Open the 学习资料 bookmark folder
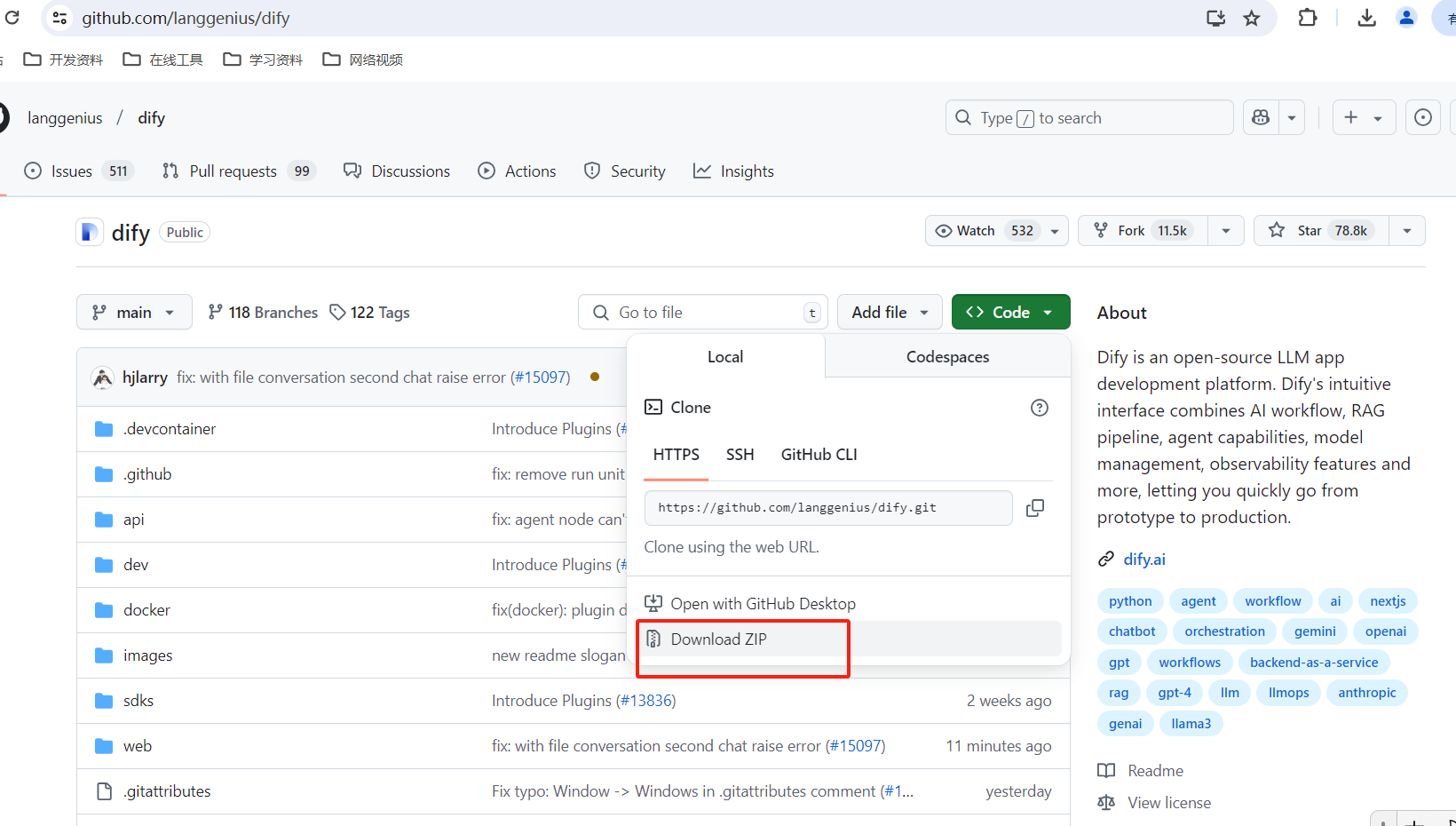Viewport: 1456px width, 826px height. click(263, 60)
